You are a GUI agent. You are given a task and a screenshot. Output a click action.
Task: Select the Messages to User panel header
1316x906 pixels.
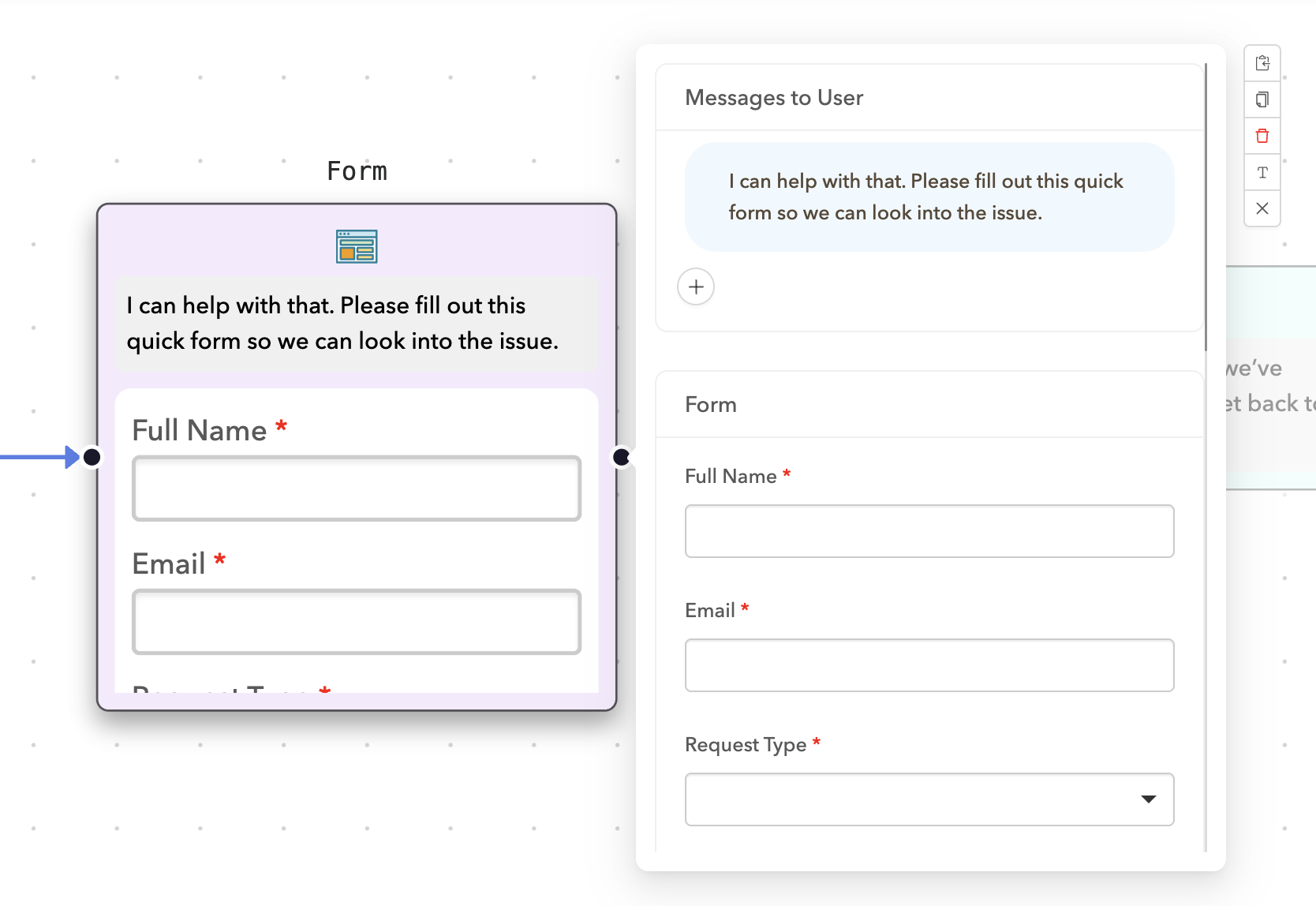point(774,97)
